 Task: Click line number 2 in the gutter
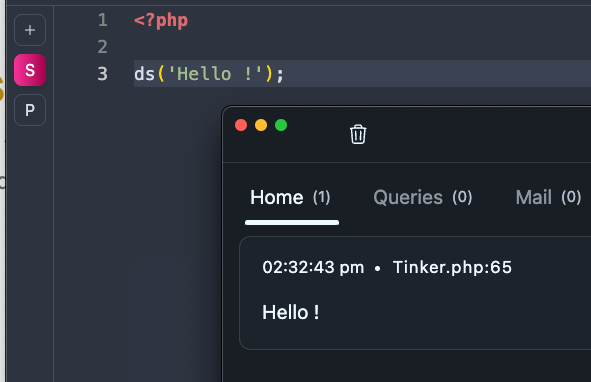click(103, 47)
